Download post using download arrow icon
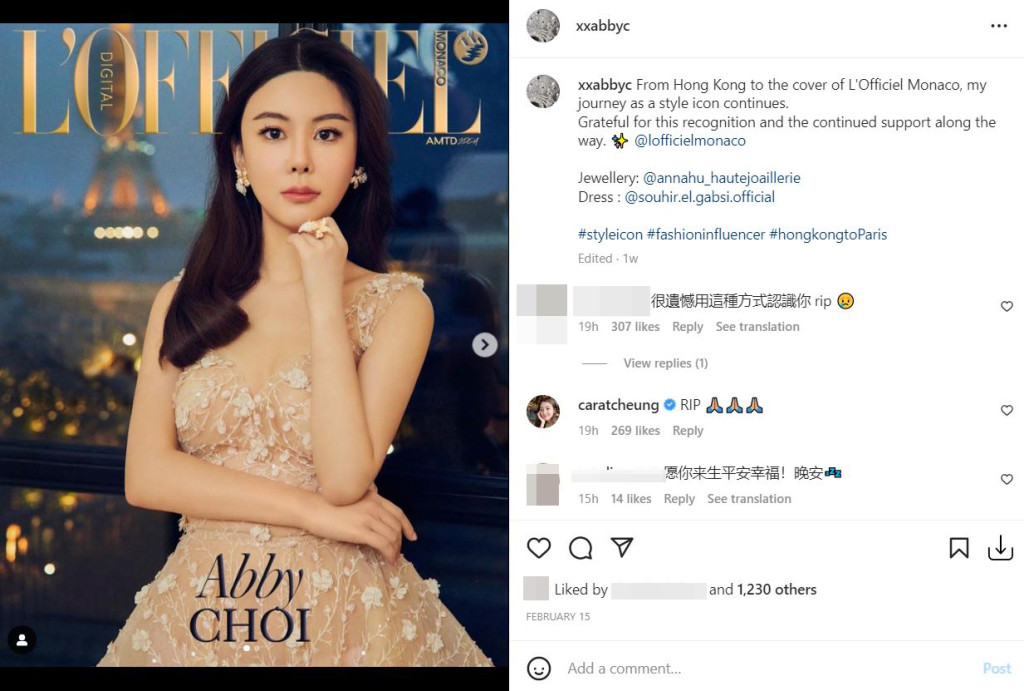The height and width of the screenshot is (691, 1024). click(x=1000, y=548)
